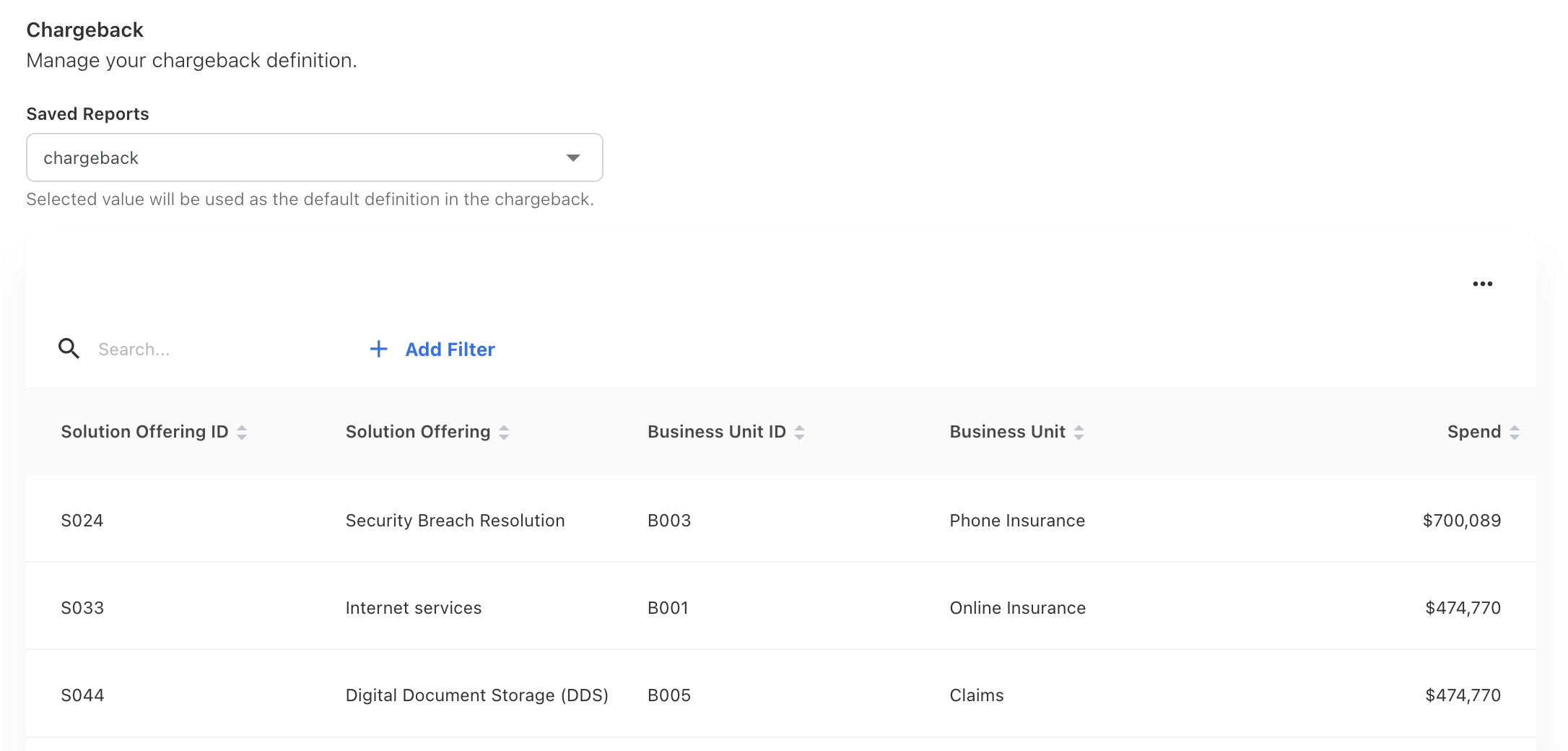
Task: Click the $700,089 spend value
Action: pyautogui.click(x=1461, y=521)
